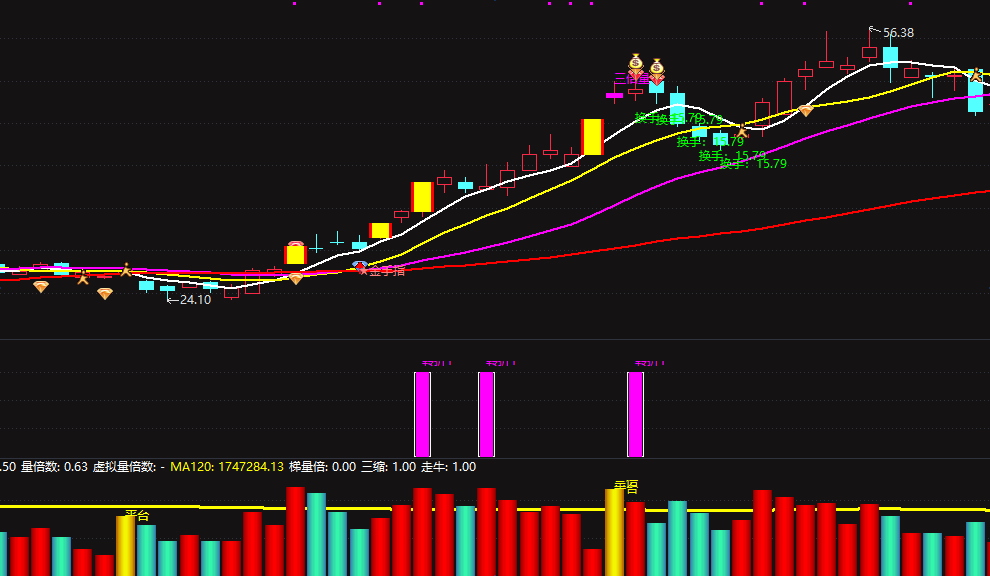Image resolution: width=990 pixels, height=576 pixels.
Task: Click the red ring icon atop the yellow candle
Action: pyautogui.click(x=295, y=244)
